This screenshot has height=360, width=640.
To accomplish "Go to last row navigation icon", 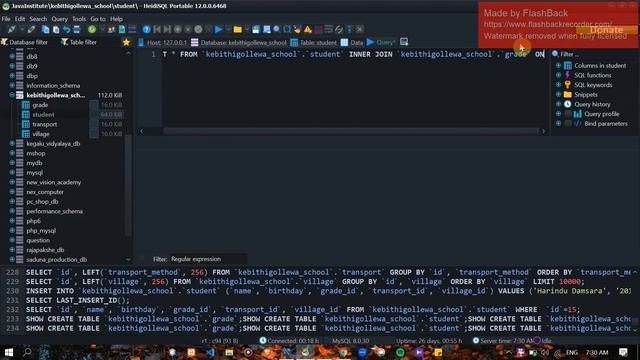I will (x=167, y=29).
